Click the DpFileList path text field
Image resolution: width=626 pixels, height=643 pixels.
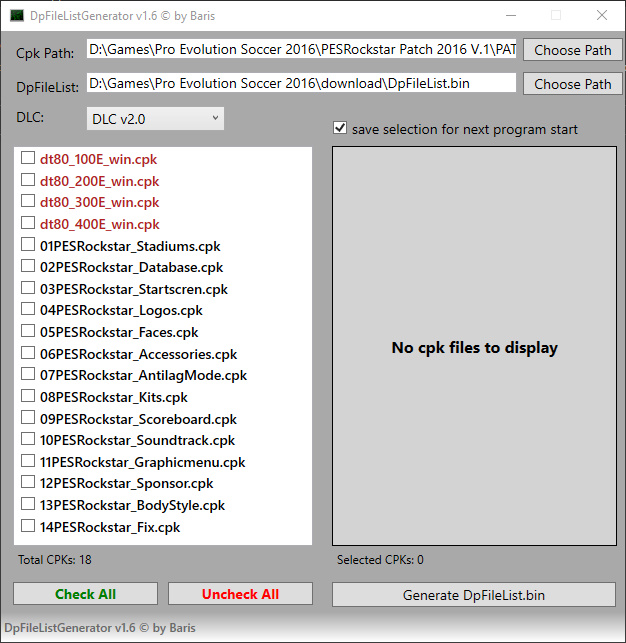click(301, 83)
